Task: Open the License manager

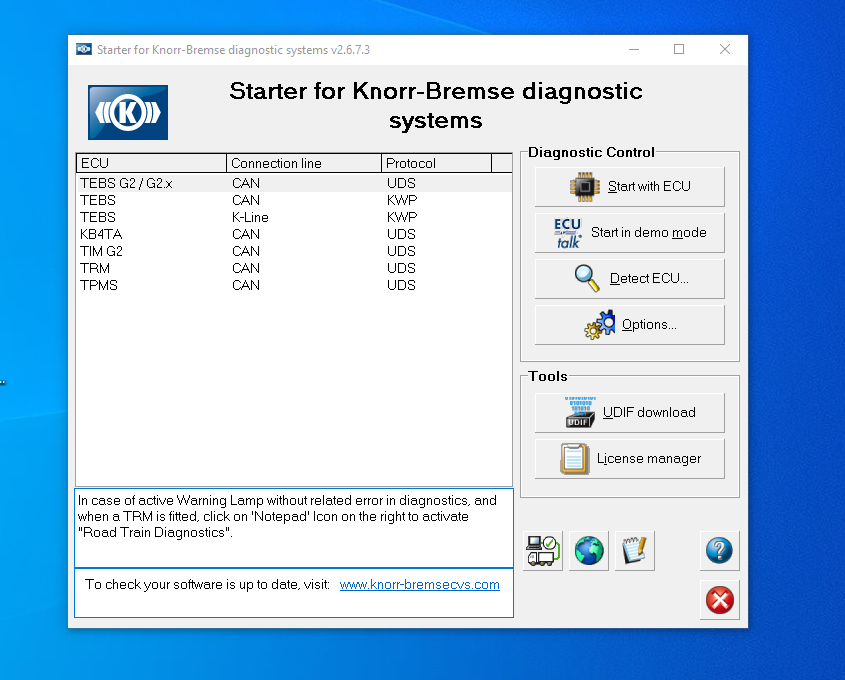Action: [629, 459]
